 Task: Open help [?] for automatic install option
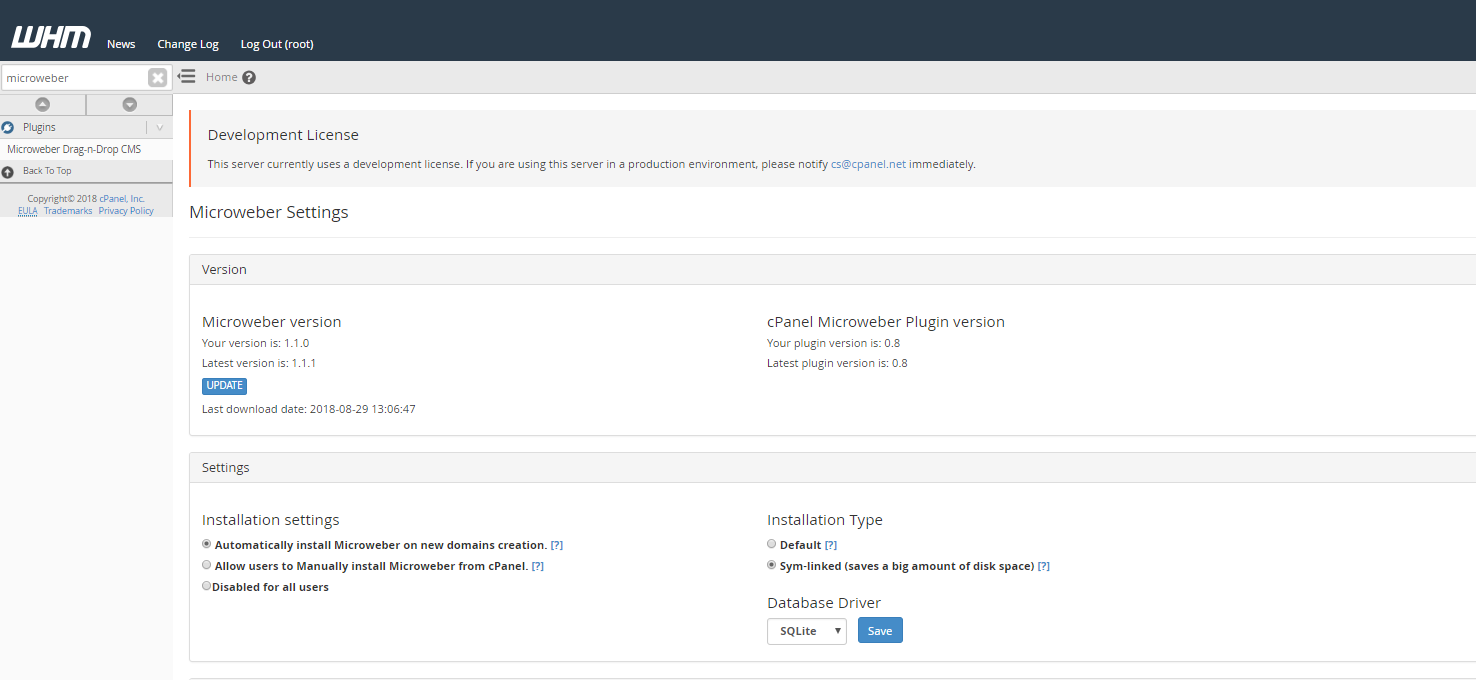tap(556, 545)
